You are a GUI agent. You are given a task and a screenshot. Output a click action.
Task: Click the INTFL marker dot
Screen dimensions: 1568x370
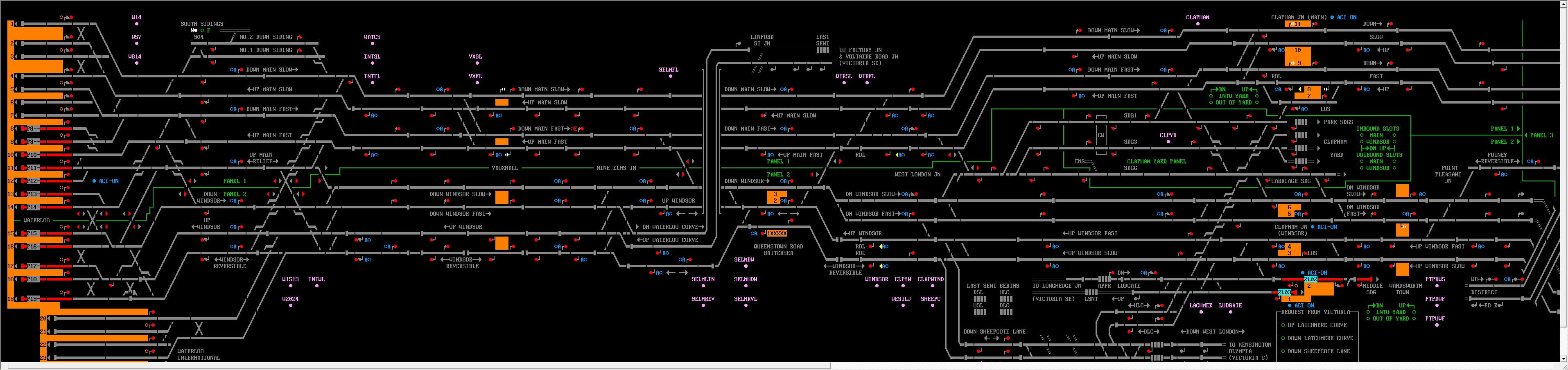click(372, 83)
